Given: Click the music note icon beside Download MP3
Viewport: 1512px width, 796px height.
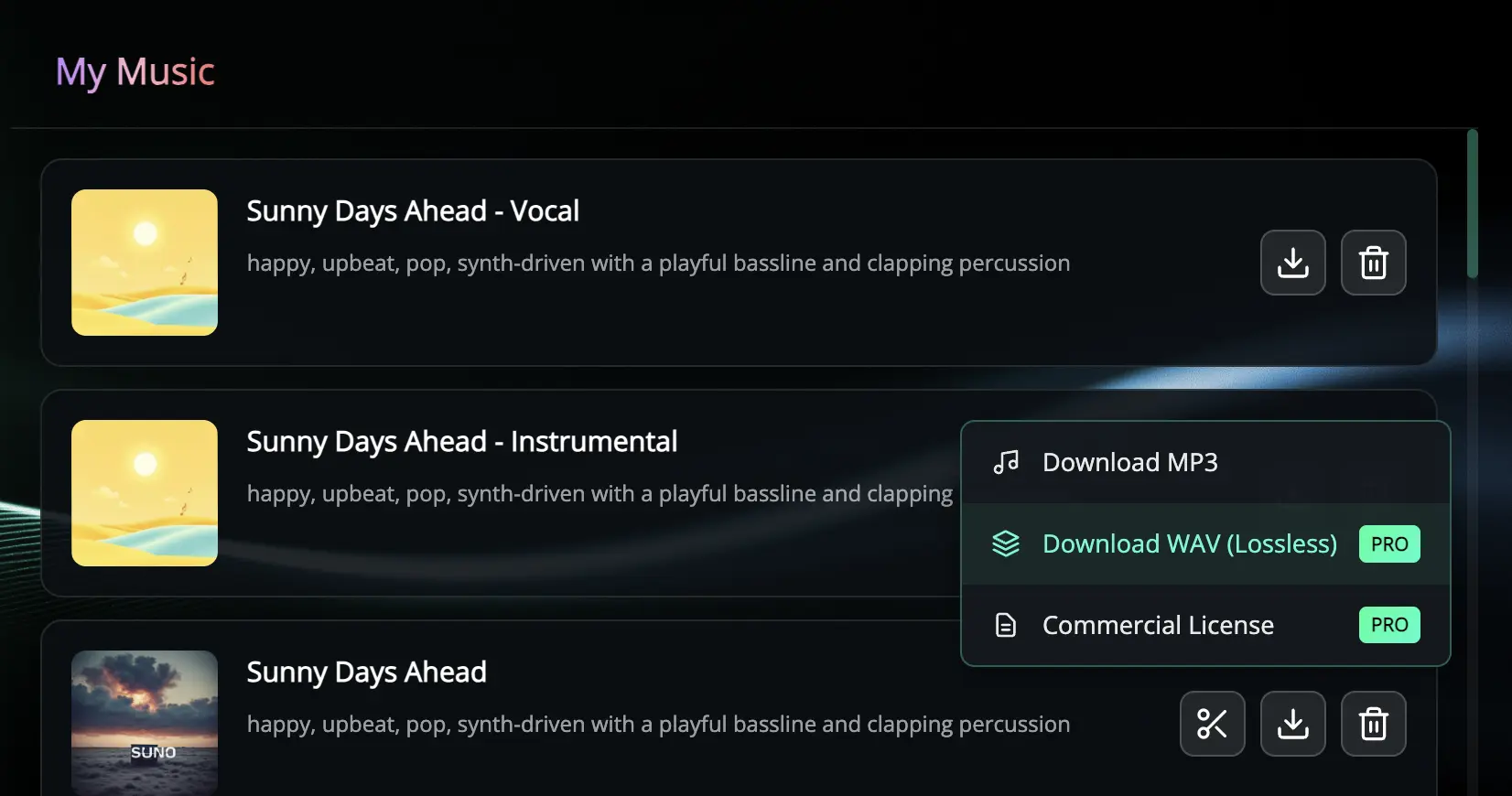Looking at the screenshot, I should [x=1006, y=462].
